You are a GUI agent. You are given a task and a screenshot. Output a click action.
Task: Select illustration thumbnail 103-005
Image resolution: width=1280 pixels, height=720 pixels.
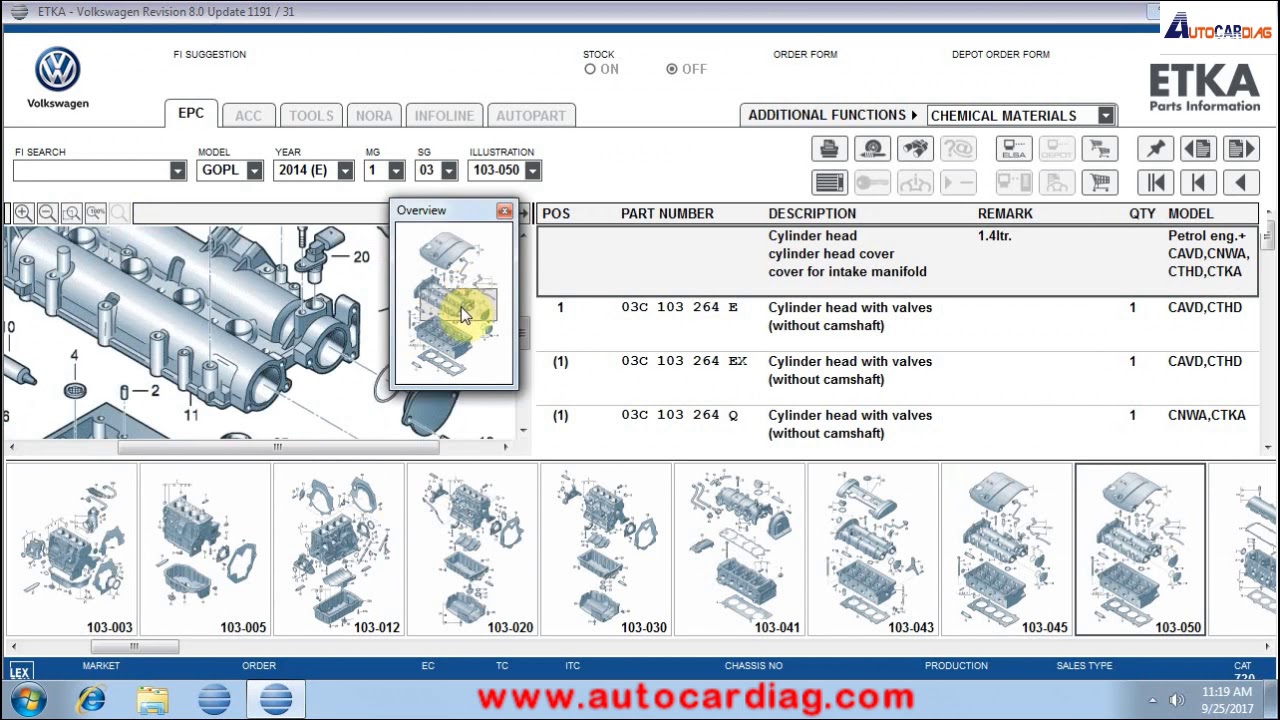(205, 550)
